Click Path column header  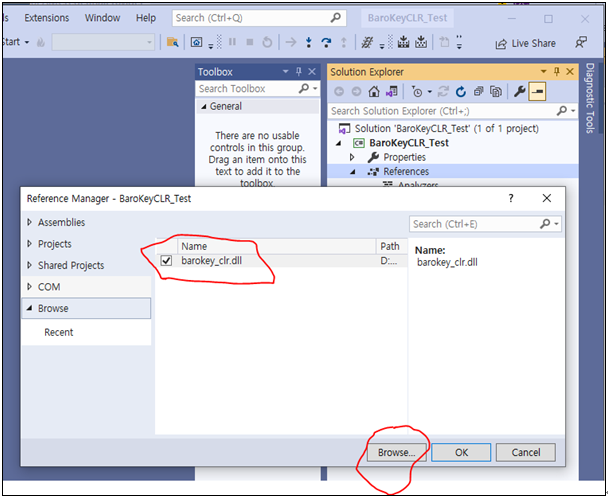pyautogui.click(x=391, y=246)
